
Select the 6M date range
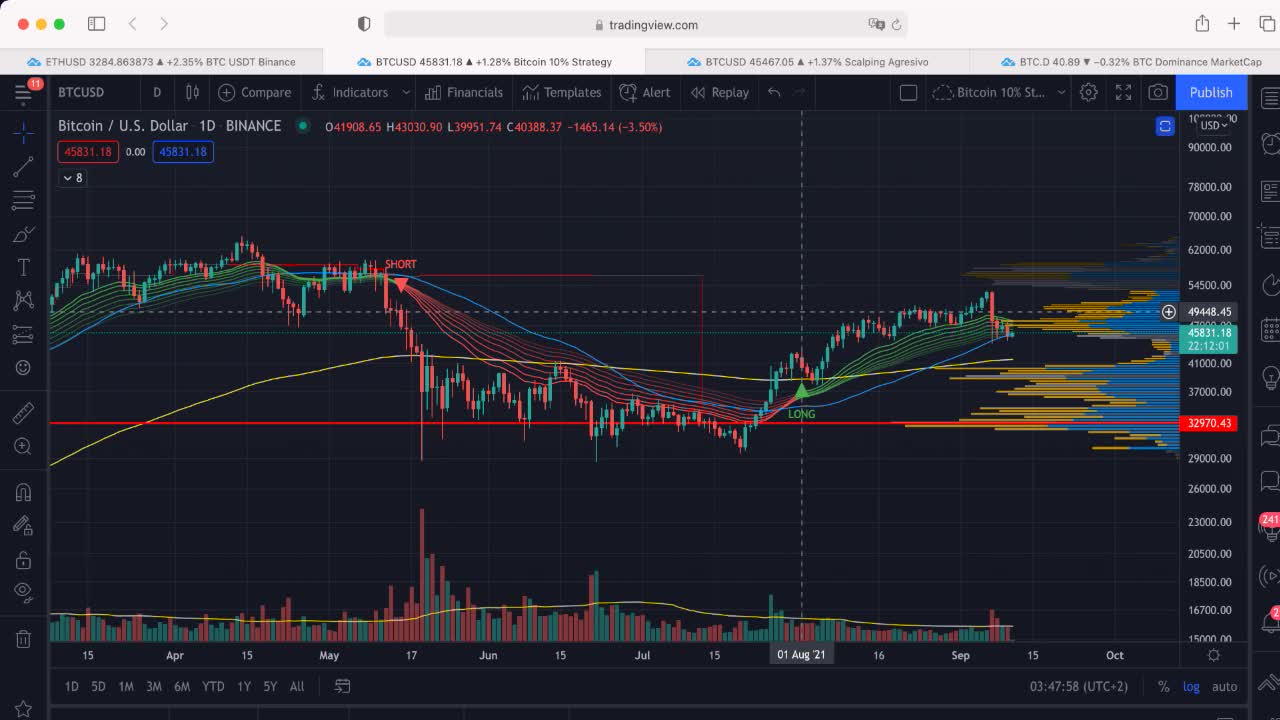click(x=182, y=686)
